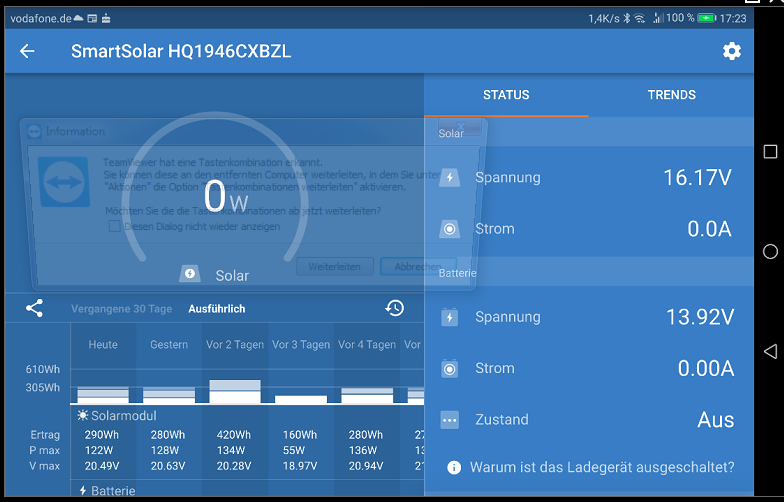Image resolution: width=784 pixels, height=502 pixels.
Task: Tap the Zustand dots icon
Action: pos(450,420)
